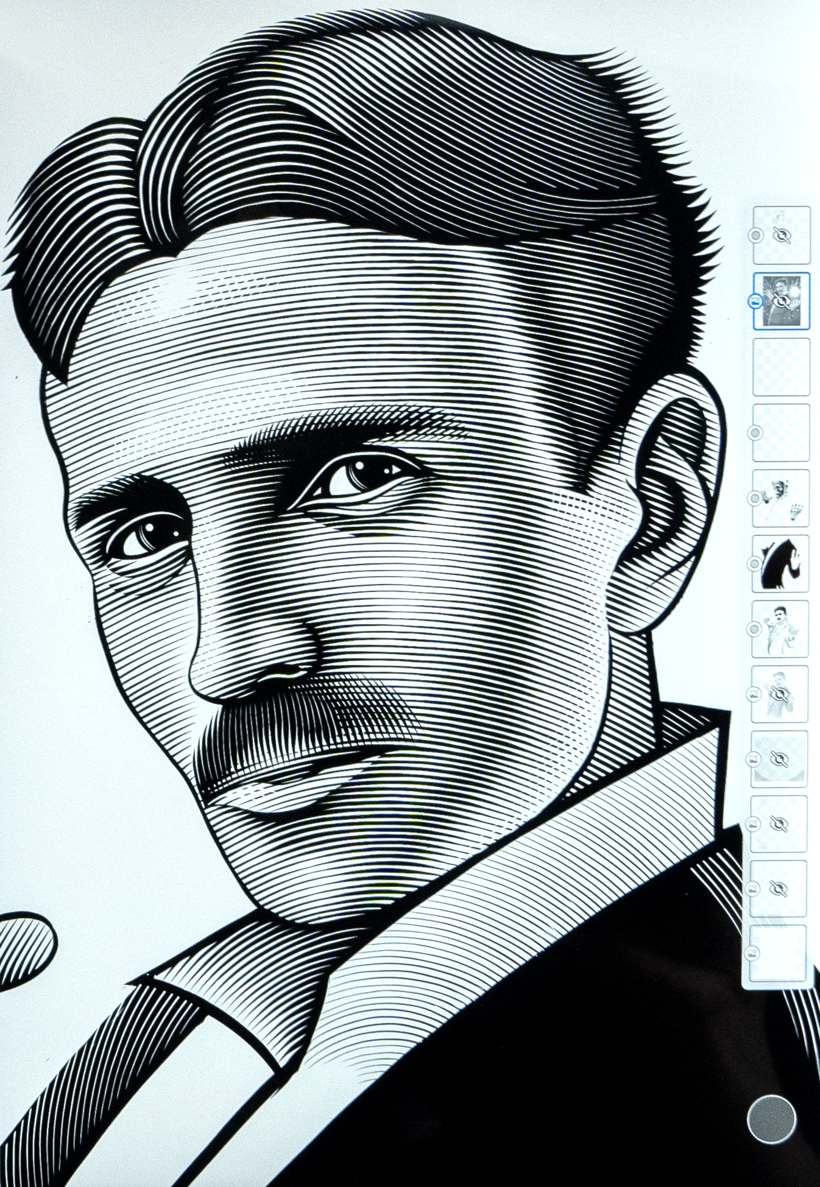
Task: Click the vector badge on line-art figure layer
Action: point(754,629)
